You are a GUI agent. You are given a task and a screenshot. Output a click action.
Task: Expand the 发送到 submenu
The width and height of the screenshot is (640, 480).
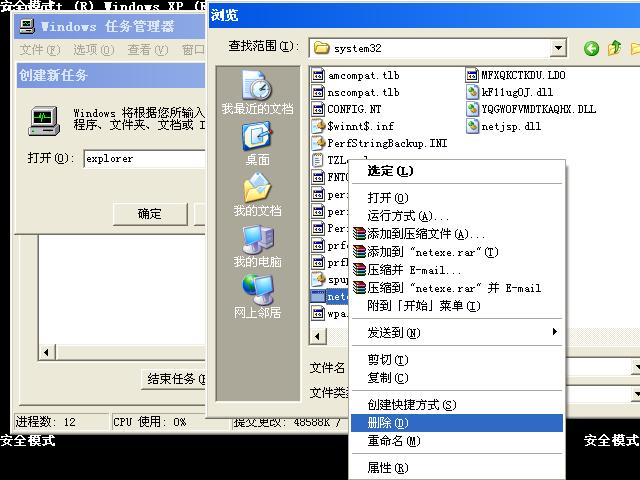pos(456,333)
